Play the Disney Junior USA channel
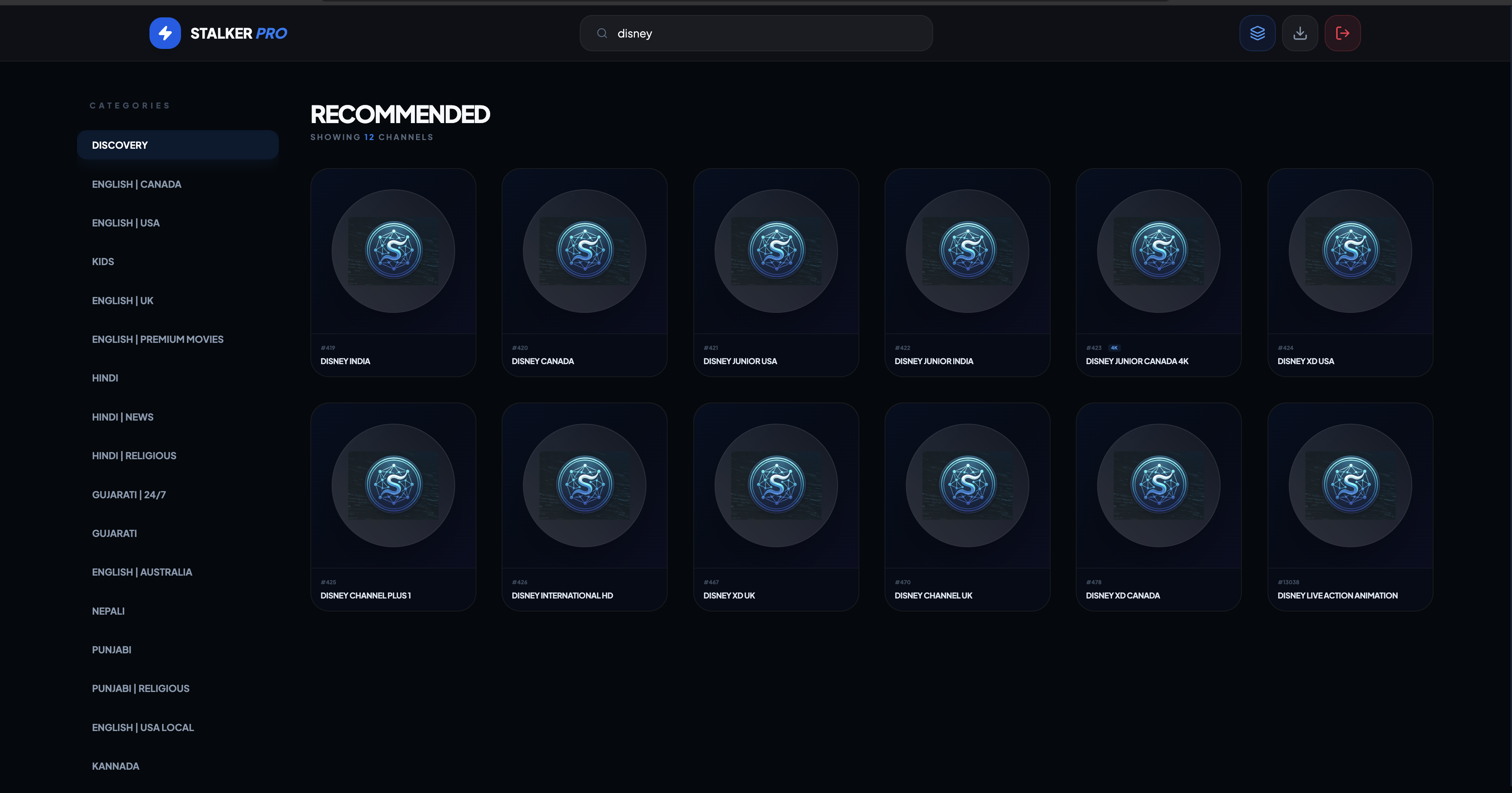1512x793 pixels. tap(776, 273)
